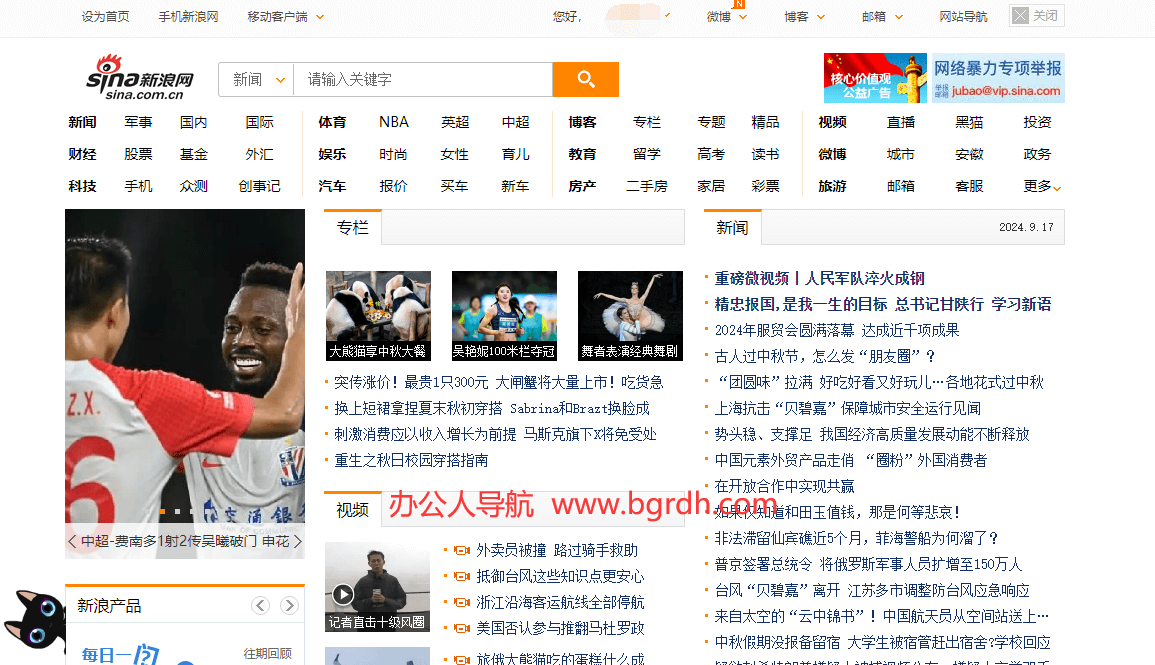Show next slide in photo carousel
1155x665 pixels.
(297, 541)
